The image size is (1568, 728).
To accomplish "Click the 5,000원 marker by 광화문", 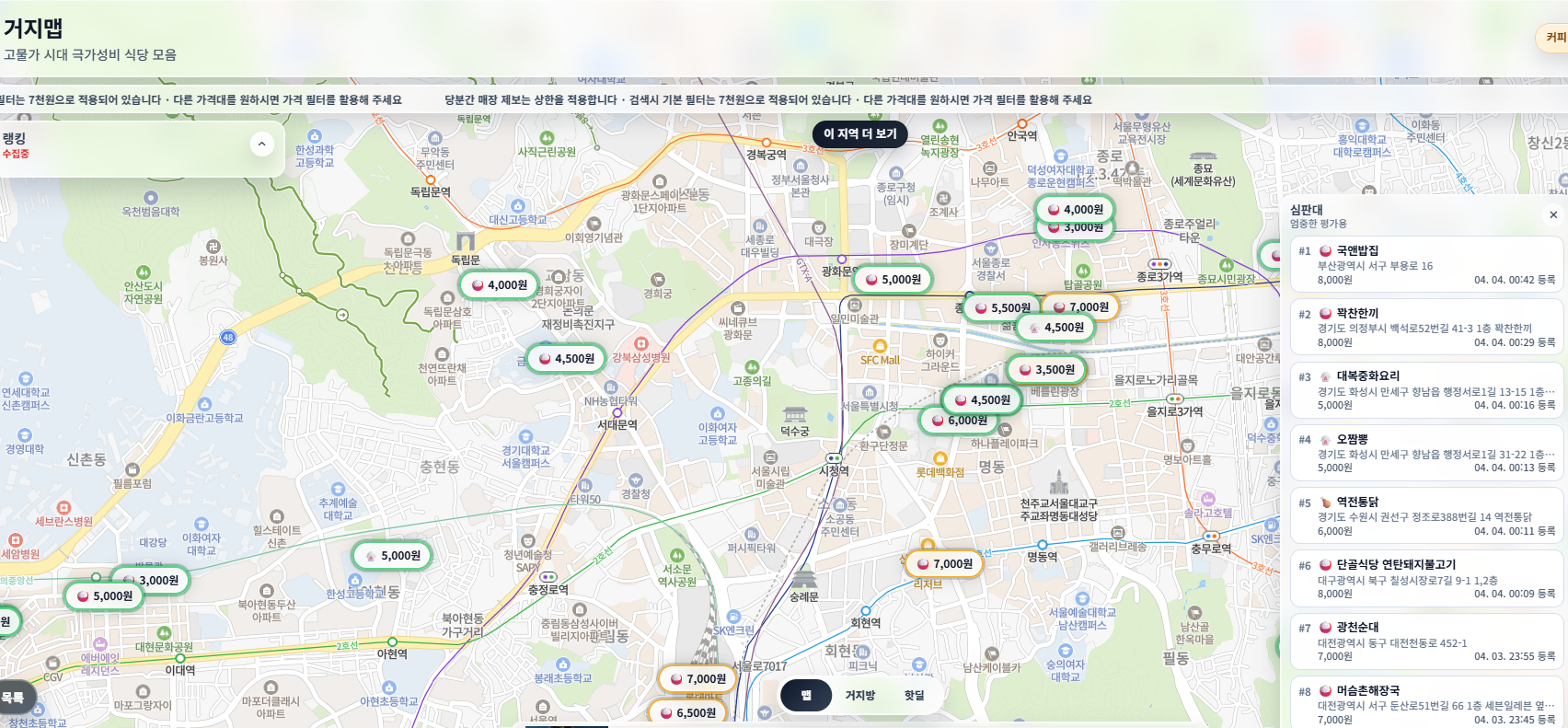I will pyautogui.click(x=893, y=280).
